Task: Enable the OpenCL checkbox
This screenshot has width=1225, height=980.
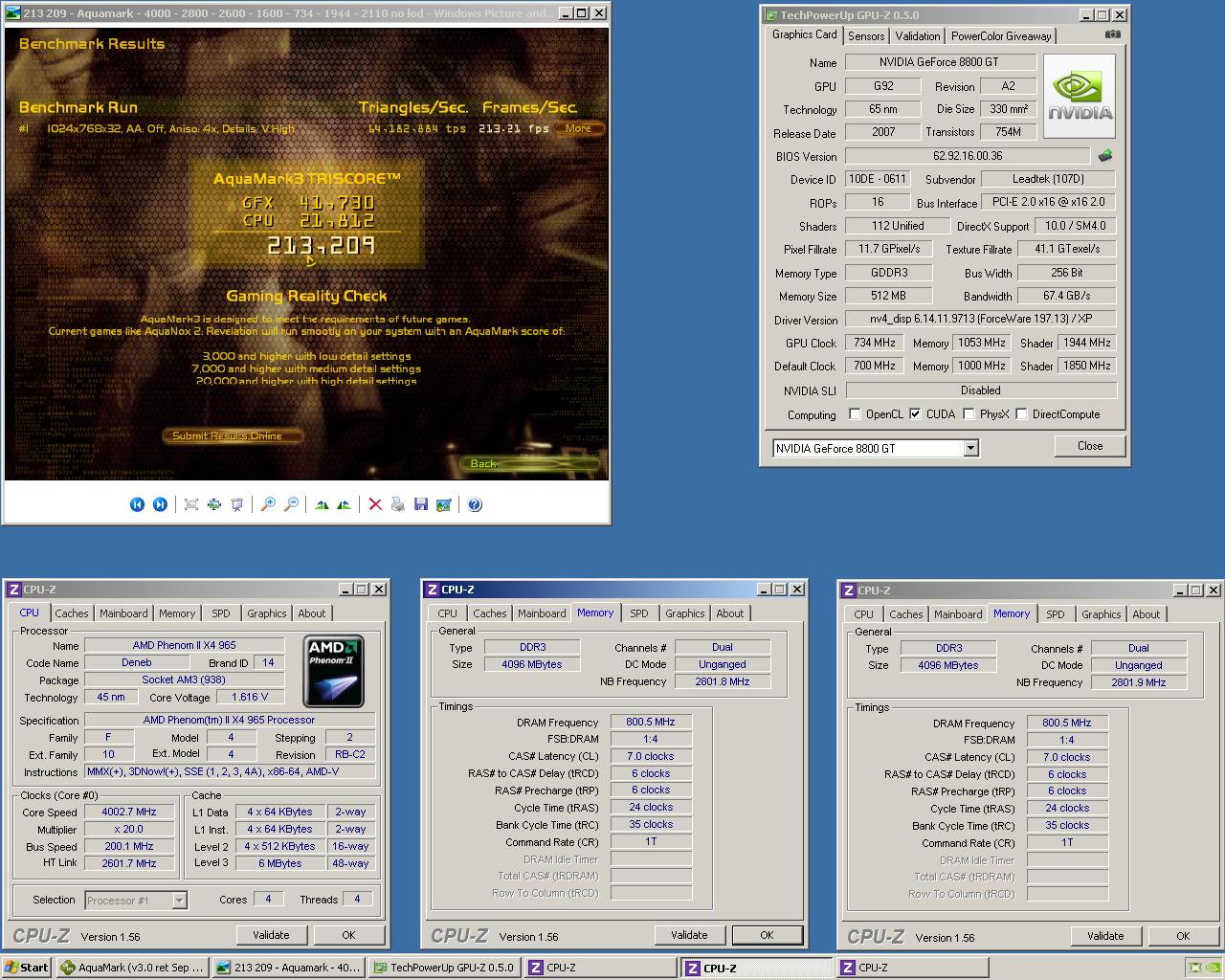Action: (856, 414)
